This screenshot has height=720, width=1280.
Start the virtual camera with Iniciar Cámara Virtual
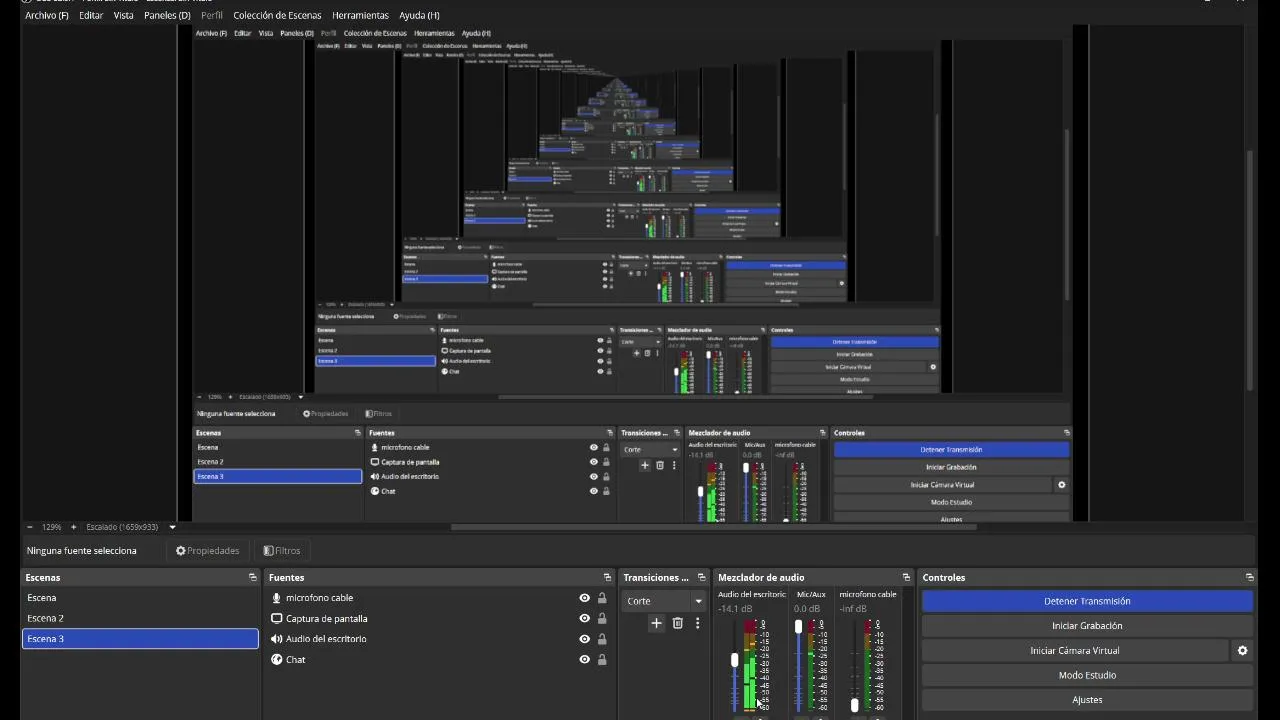1074,650
